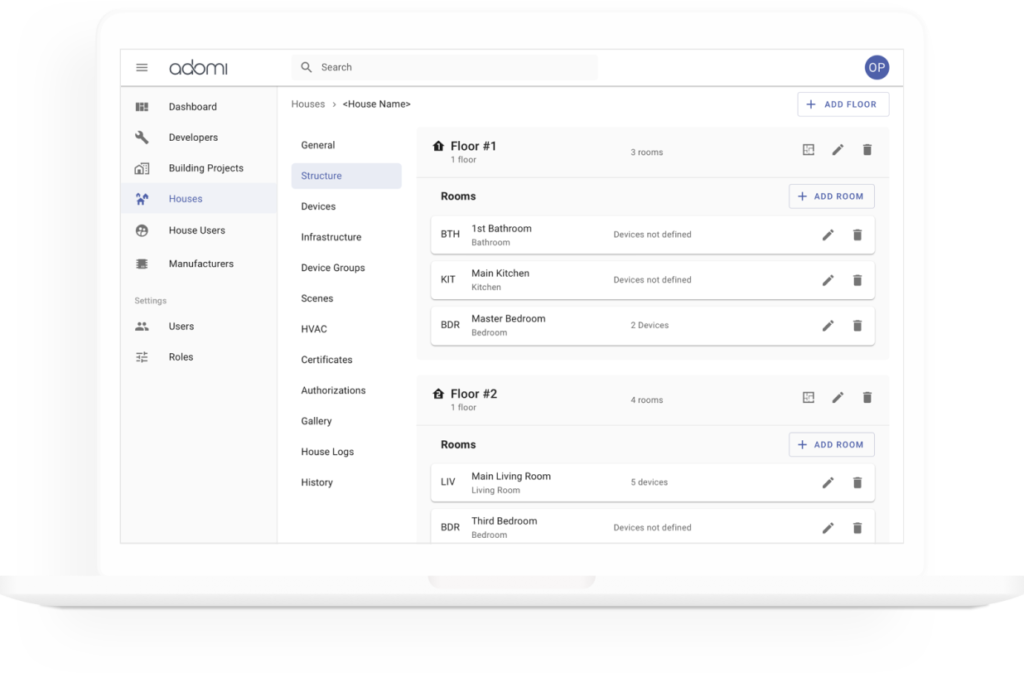Click the Roles sliders icon
Image resolution: width=1024 pixels, height=673 pixels.
[x=142, y=357]
